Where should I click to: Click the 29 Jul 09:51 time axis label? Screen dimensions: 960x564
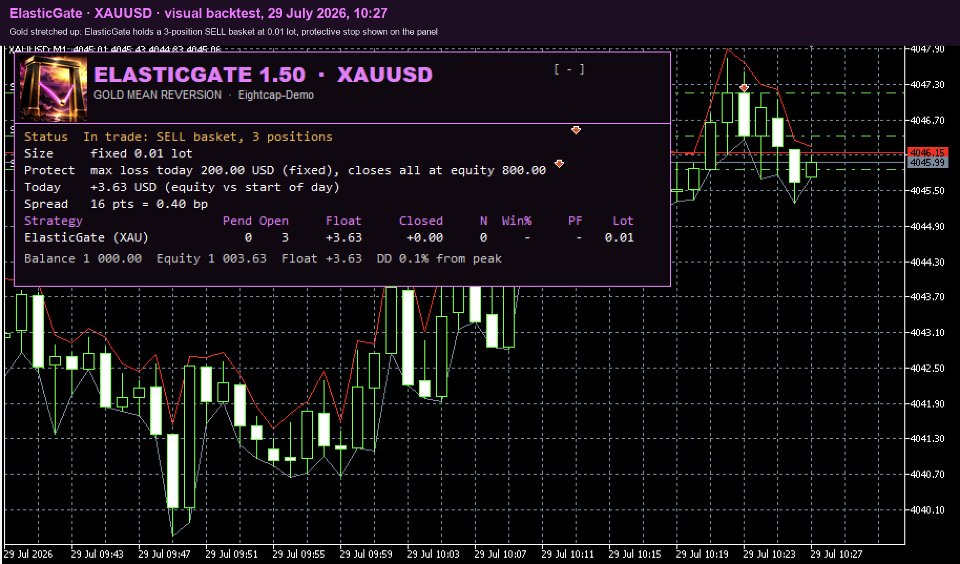(231, 554)
